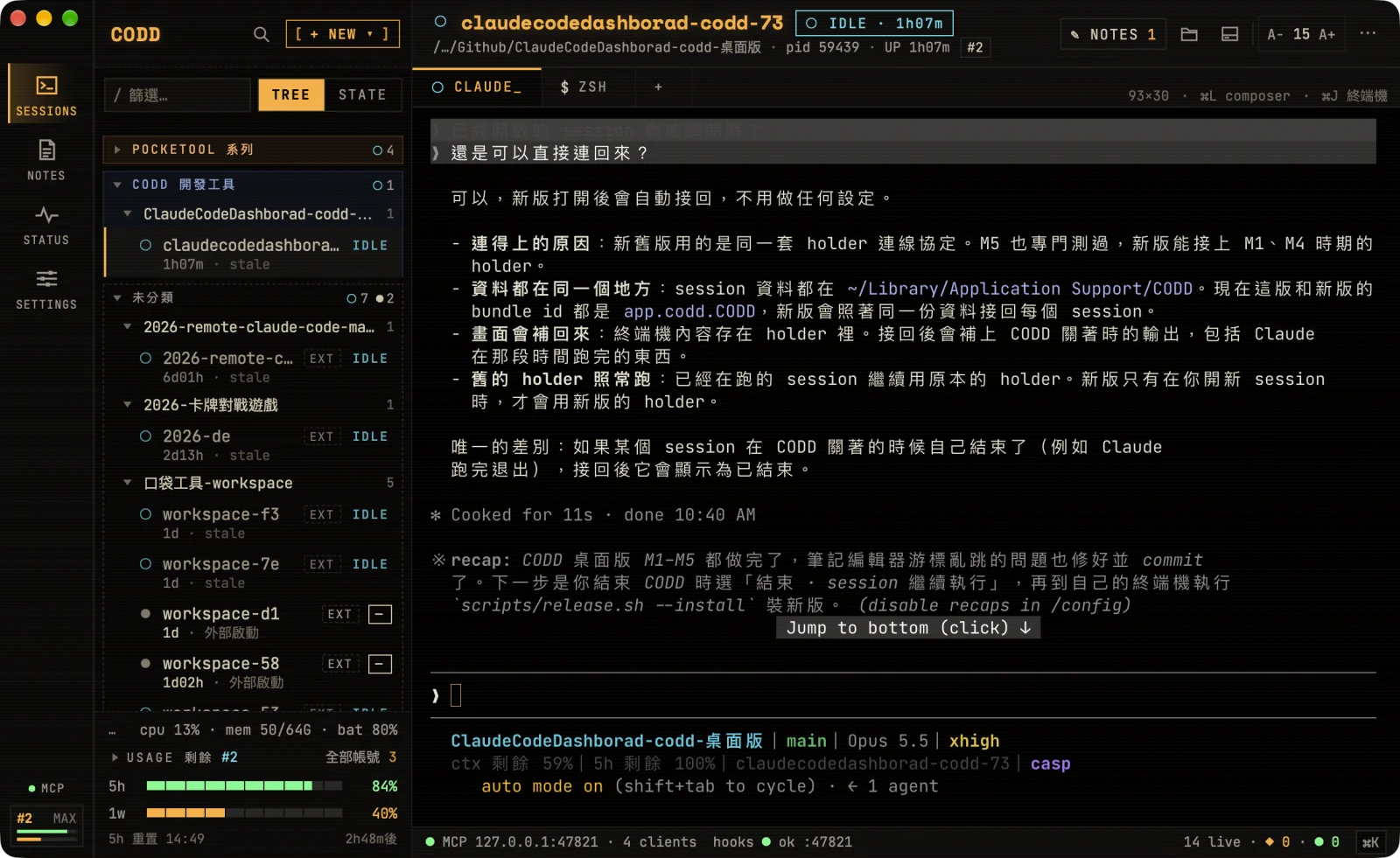Screen dimensions: 1400x858
Task: Open the Notes sidebar panel
Action: [46, 158]
